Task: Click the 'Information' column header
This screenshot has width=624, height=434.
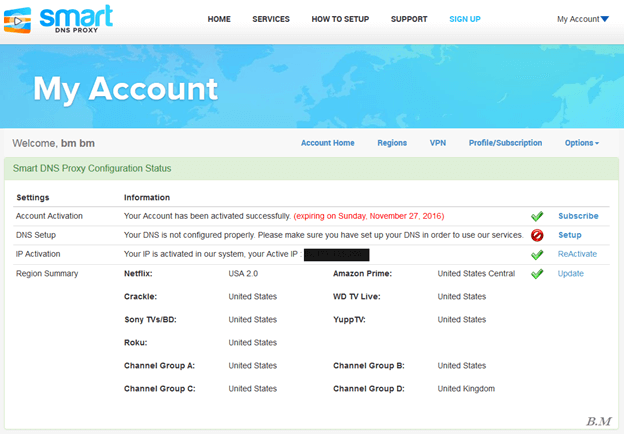Action: 147,198
